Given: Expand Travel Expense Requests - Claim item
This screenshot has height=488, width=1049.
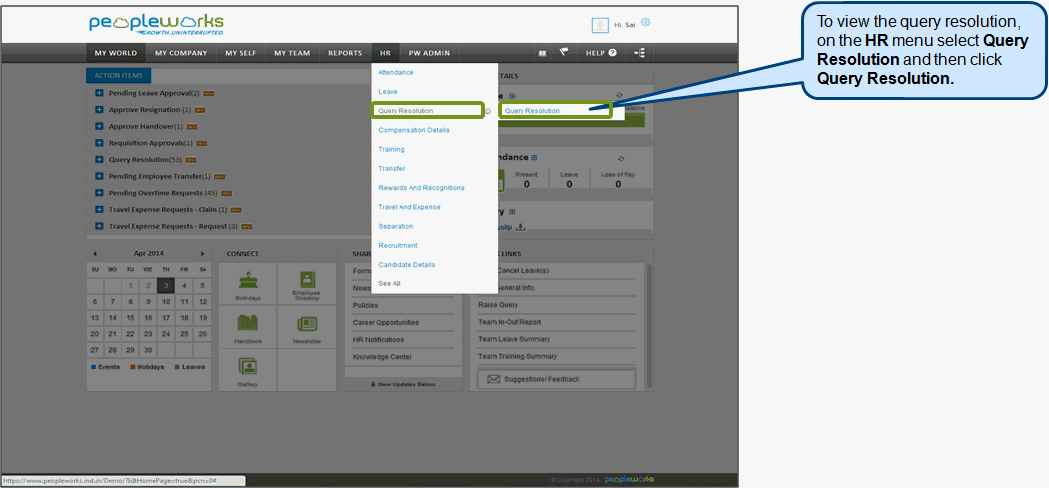Looking at the screenshot, I should coord(99,210).
